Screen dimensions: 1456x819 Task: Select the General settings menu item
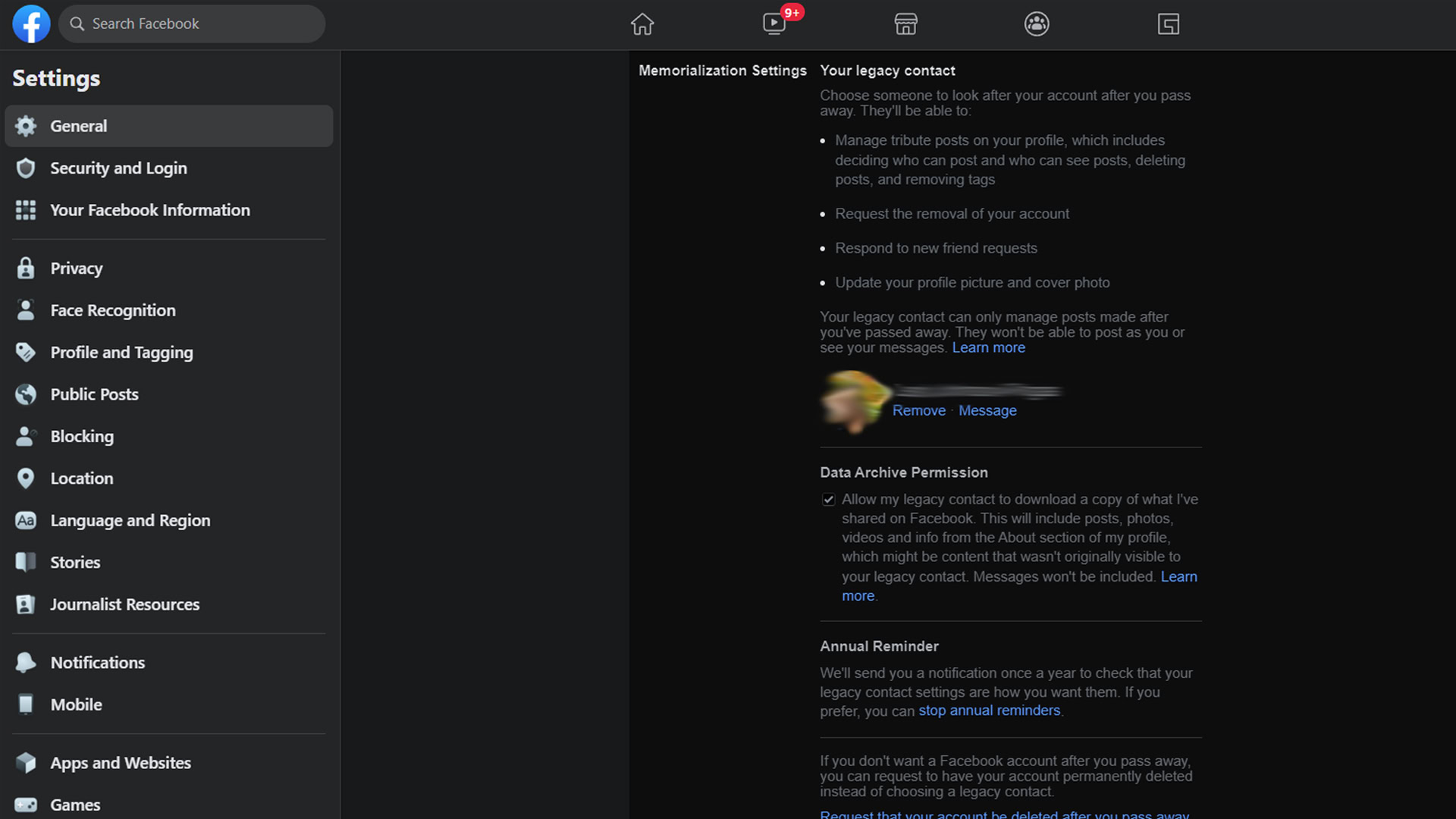pyautogui.click(x=169, y=125)
